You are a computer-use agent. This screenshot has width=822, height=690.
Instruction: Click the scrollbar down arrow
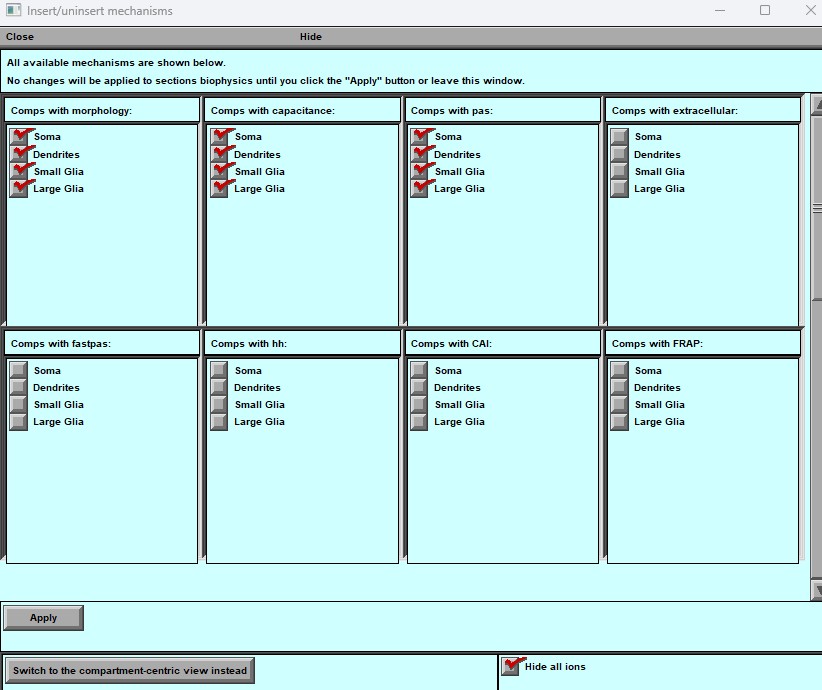[x=816, y=591]
